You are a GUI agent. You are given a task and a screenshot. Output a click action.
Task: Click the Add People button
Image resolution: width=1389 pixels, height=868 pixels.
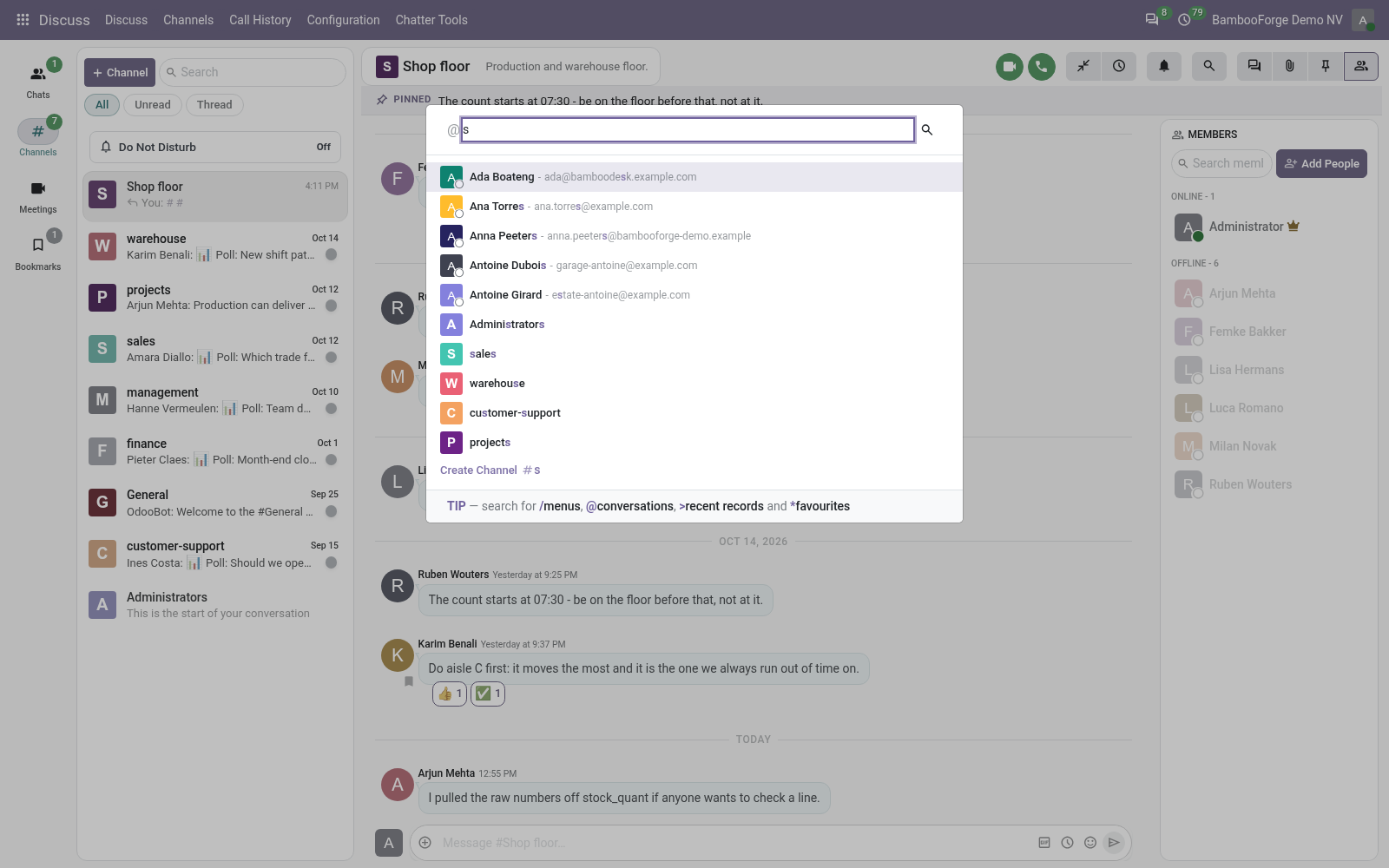point(1321,163)
